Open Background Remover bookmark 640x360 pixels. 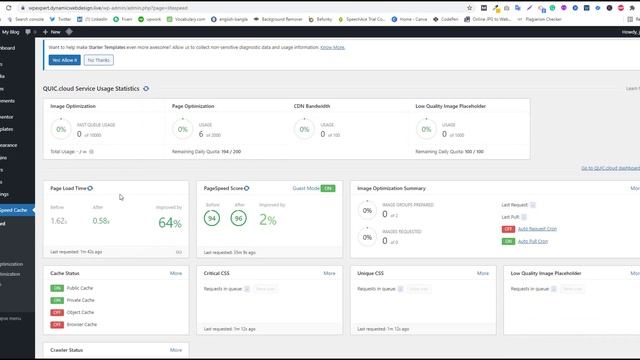click(x=278, y=19)
